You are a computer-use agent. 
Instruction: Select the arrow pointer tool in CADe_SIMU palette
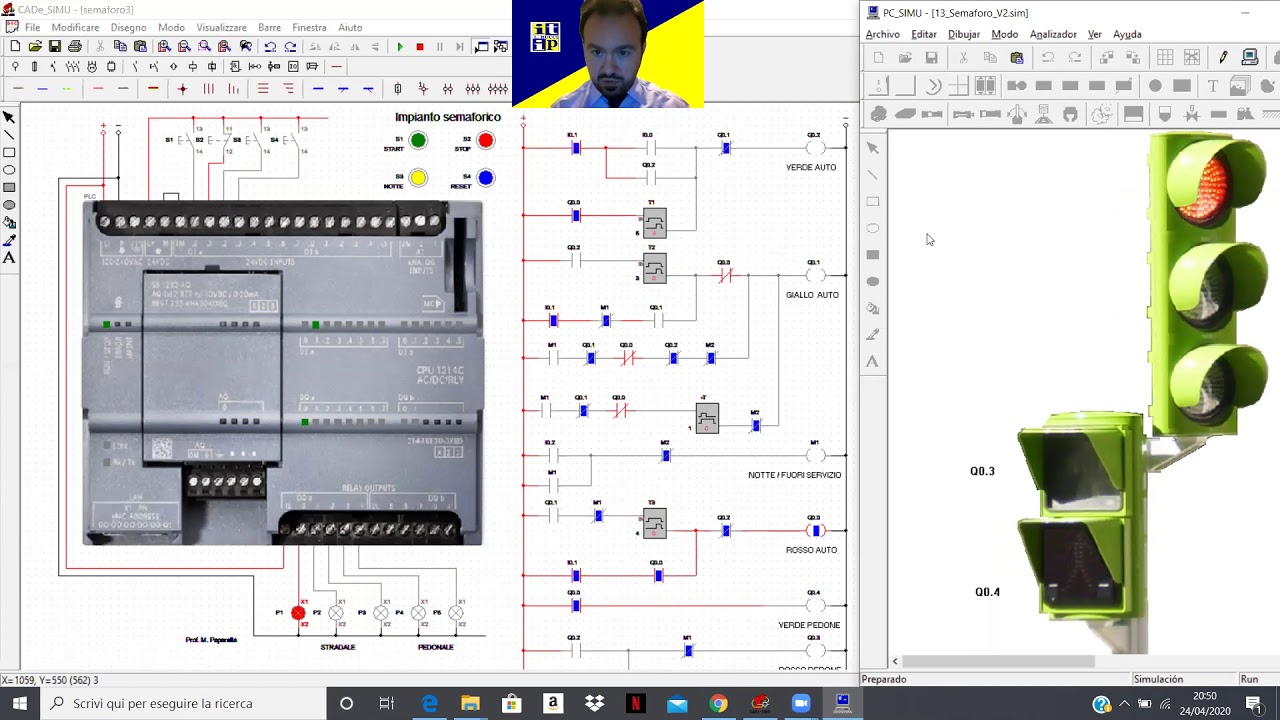(9, 117)
